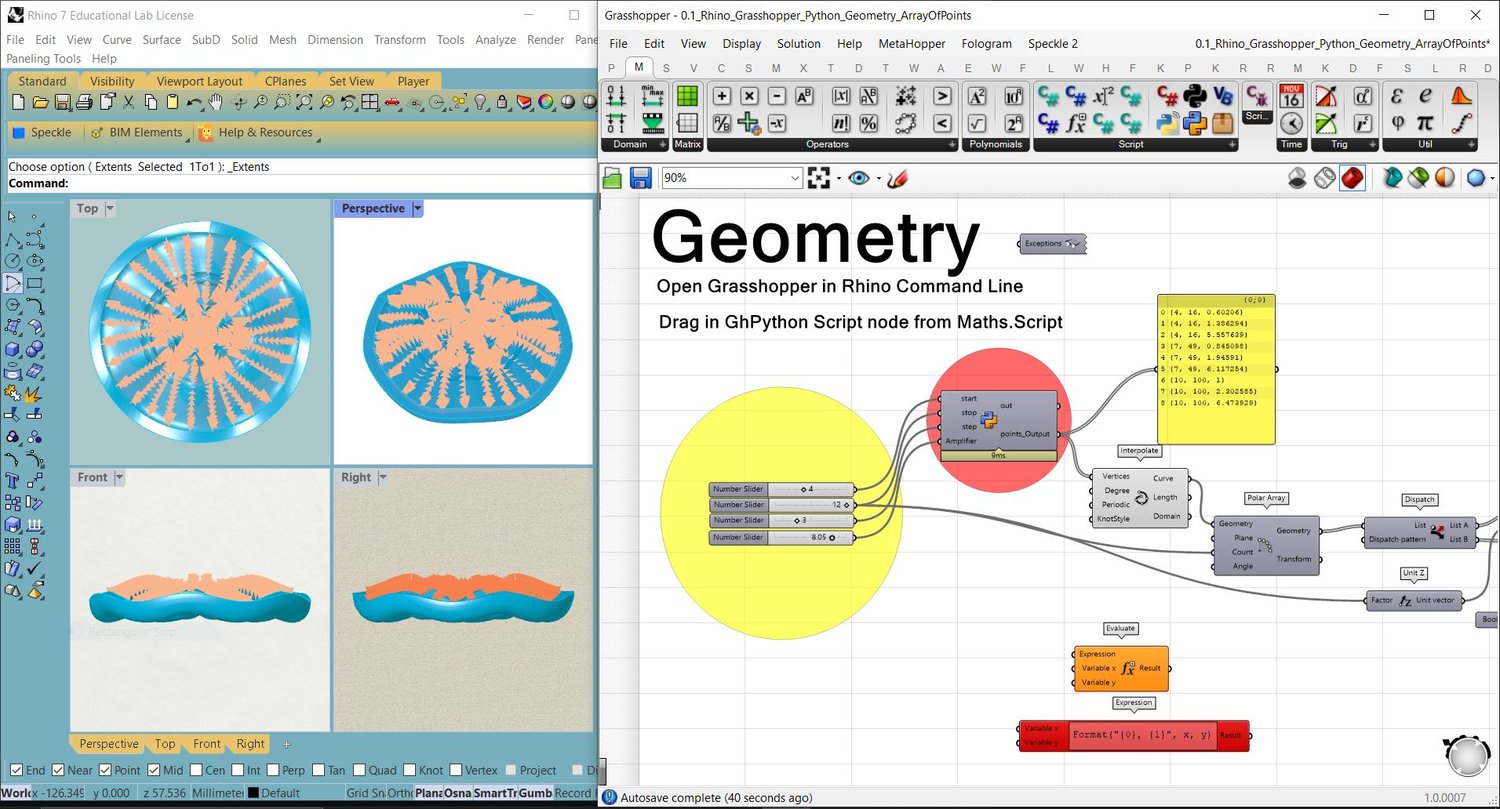This screenshot has height=809, width=1500.
Task: Select the Box solid tool in Rhino sidebar
Action: pos(13,349)
